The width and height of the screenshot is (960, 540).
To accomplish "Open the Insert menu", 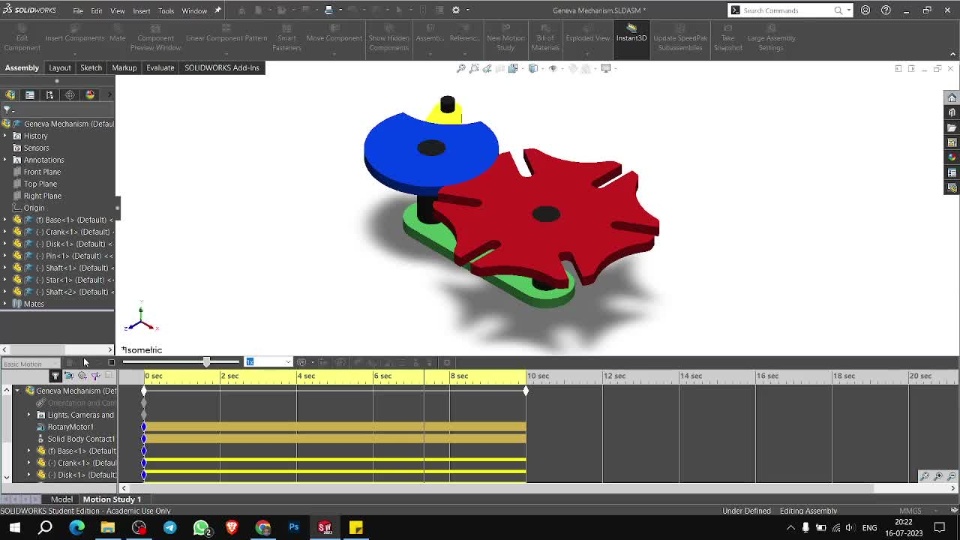I will tap(141, 11).
